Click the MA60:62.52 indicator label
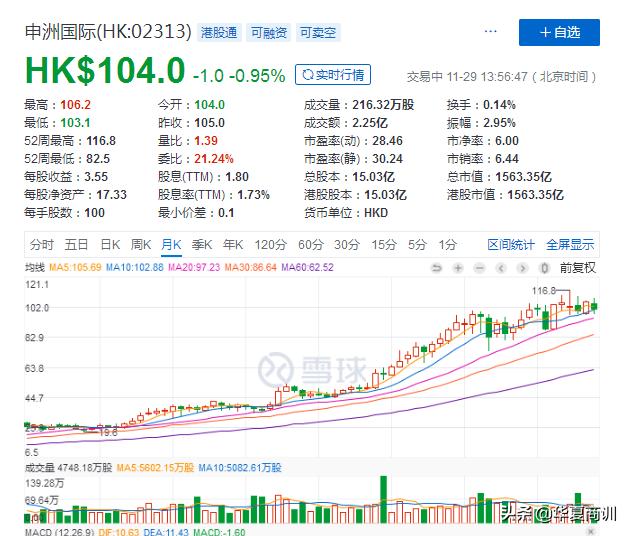Viewport: 631px width, 536px height. 307,267
